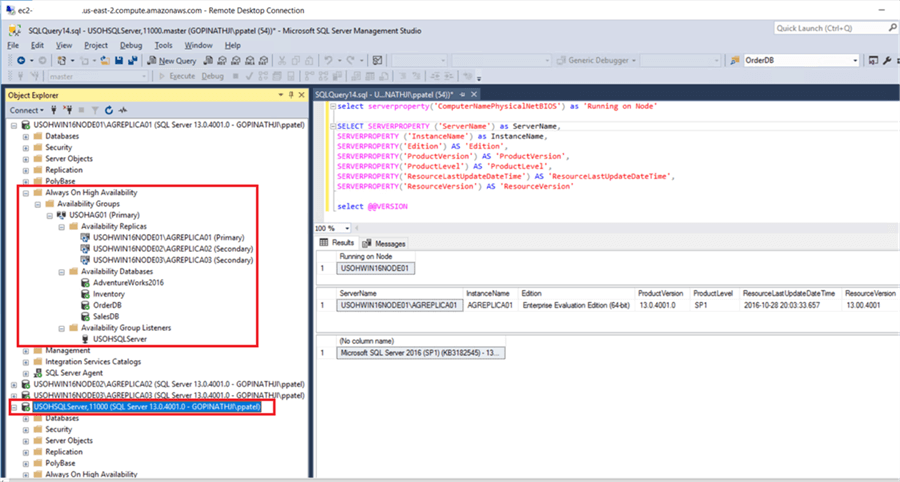Open the OrderDB database dropdown
This screenshot has width=900, height=482.
click(x=854, y=60)
